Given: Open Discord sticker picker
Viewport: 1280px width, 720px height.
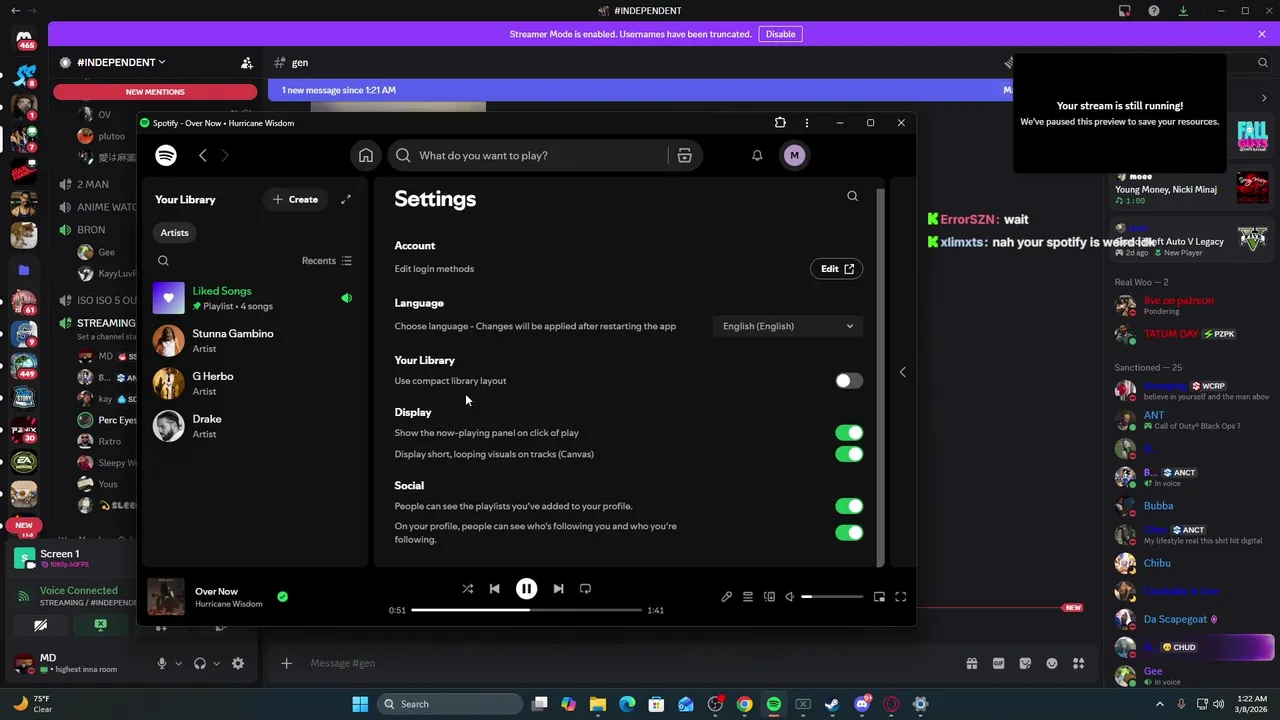Looking at the screenshot, I should click(x=1025, y=663).
